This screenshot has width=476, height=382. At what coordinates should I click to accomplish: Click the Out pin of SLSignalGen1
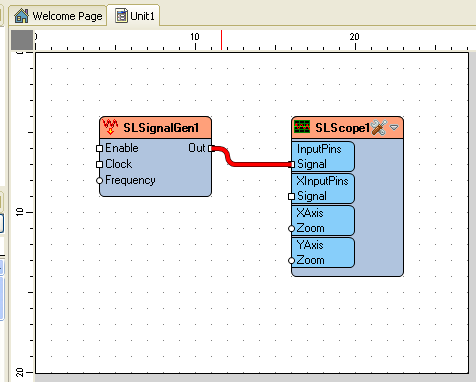211,148
